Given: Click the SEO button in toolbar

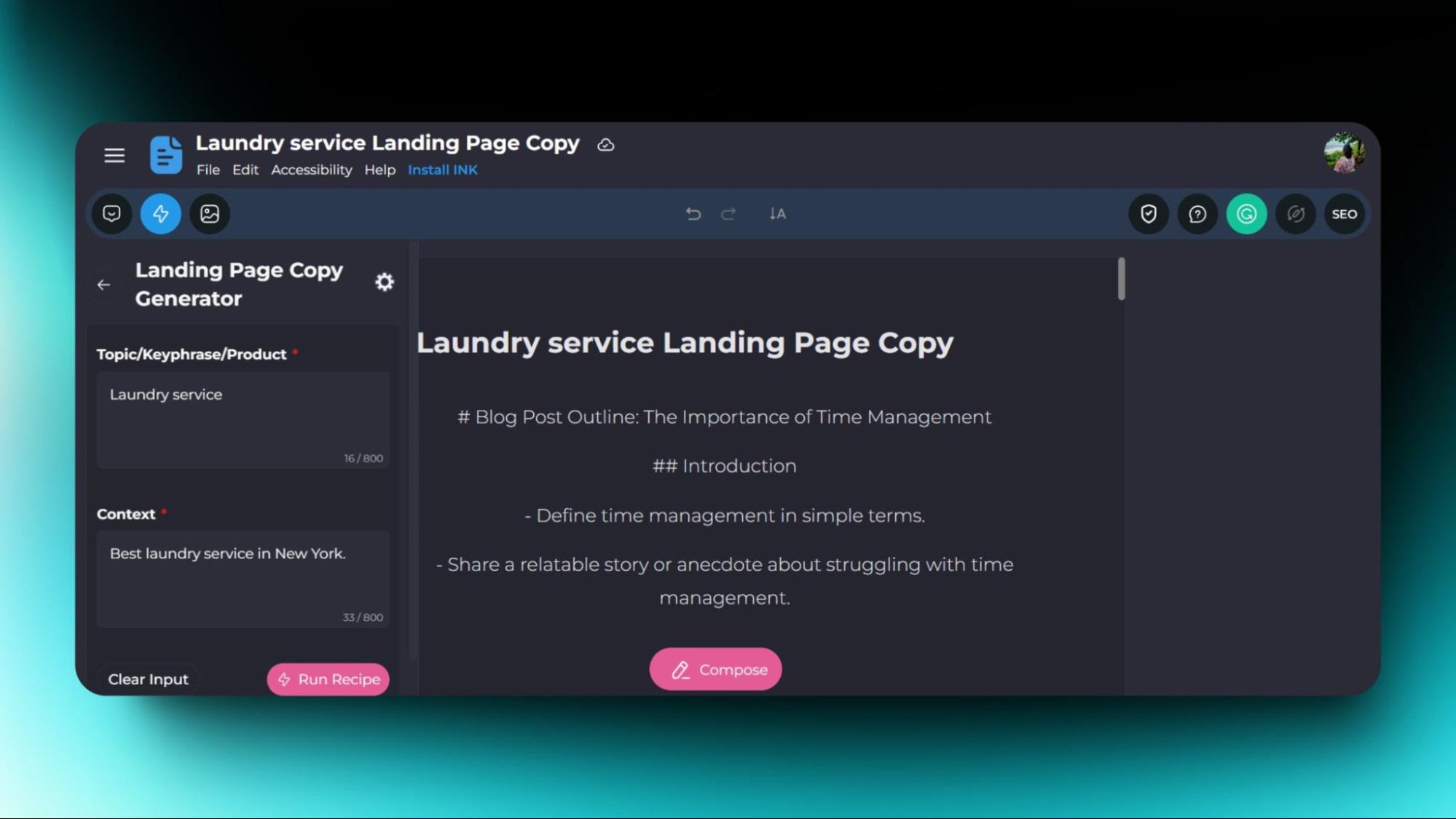Looking at the screenshot, I should 1345,213.
